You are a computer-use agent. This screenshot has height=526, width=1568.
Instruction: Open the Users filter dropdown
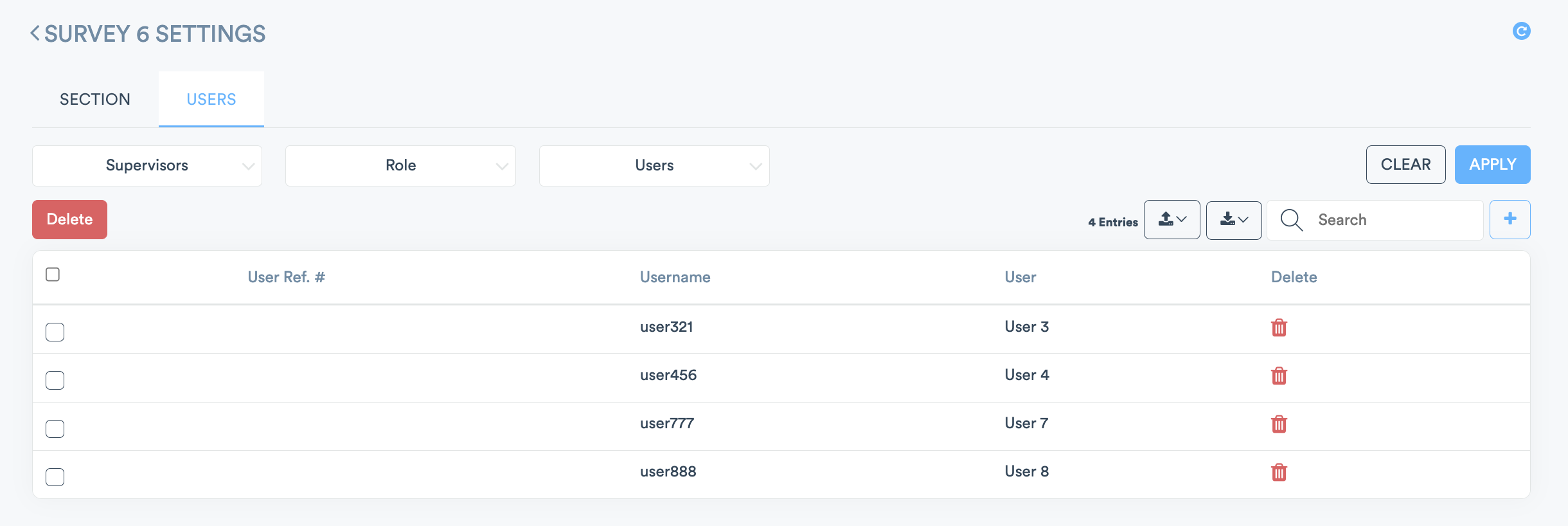pos(654,166)
